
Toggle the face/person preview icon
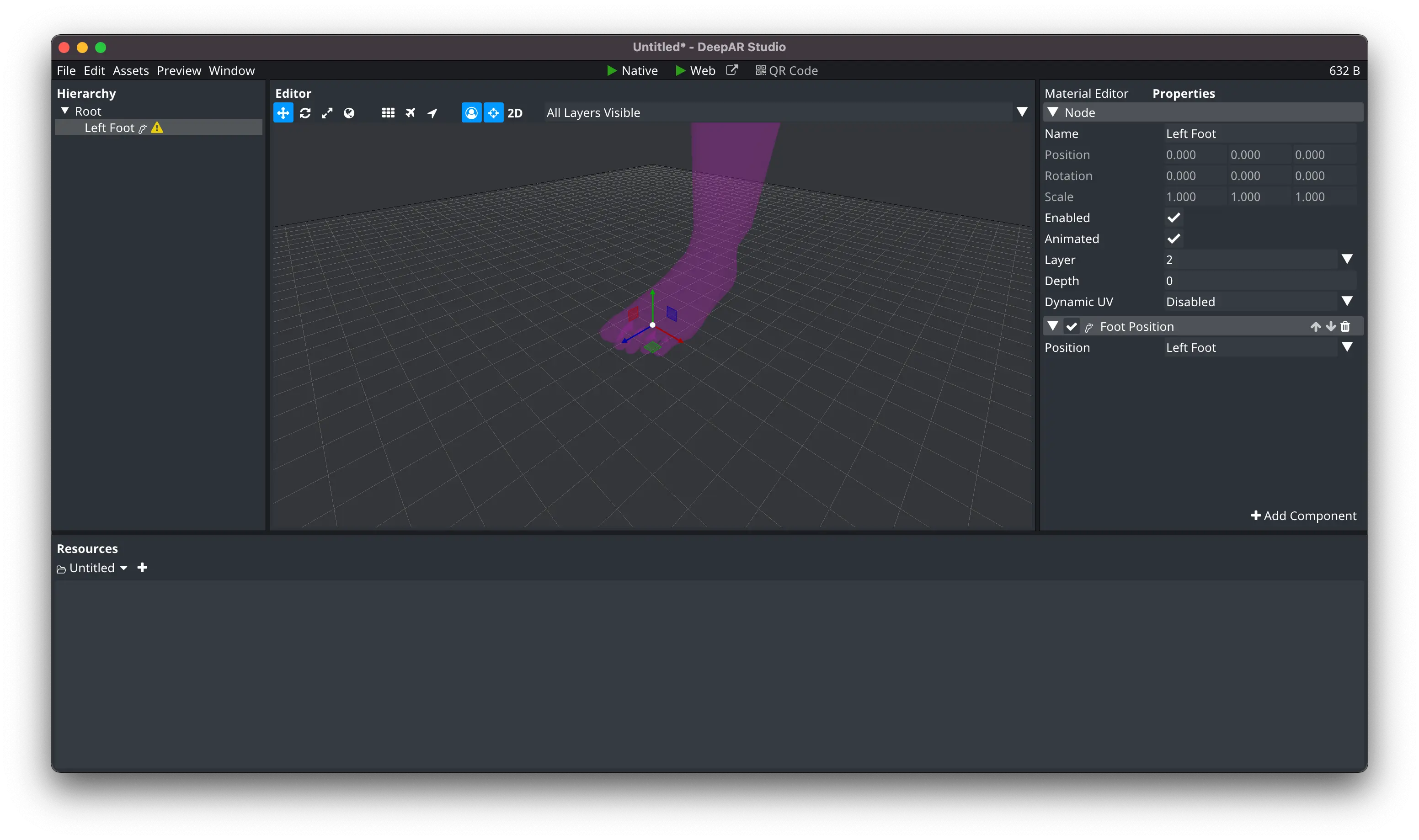(471, 112)
